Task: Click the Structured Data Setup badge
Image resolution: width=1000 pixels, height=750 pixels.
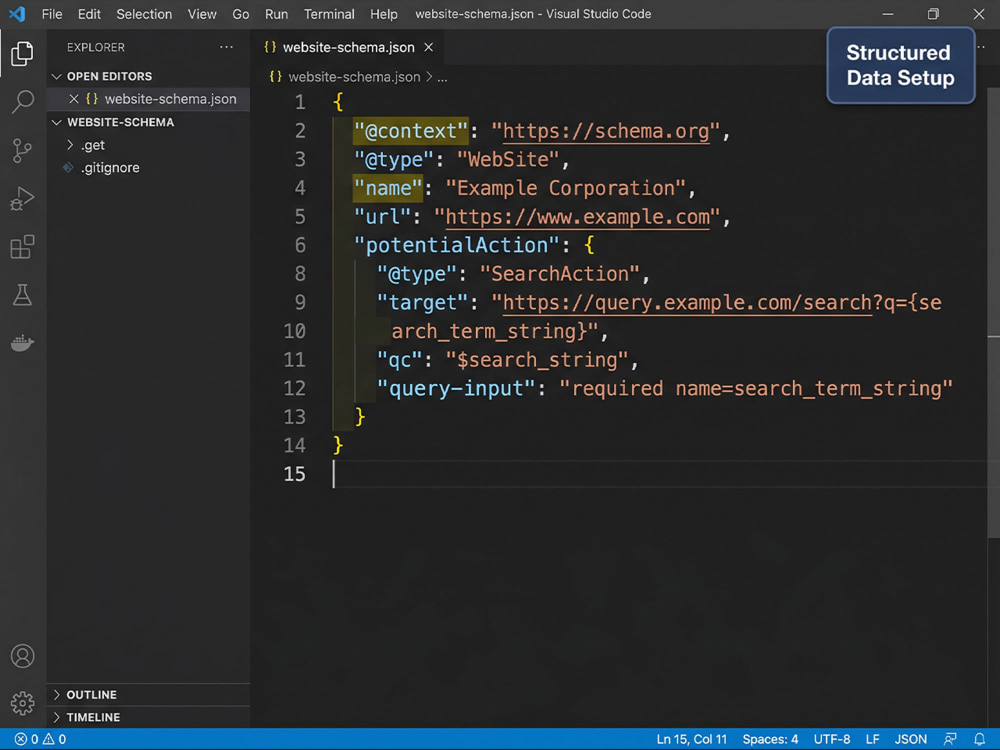Action: coord(901,65)
